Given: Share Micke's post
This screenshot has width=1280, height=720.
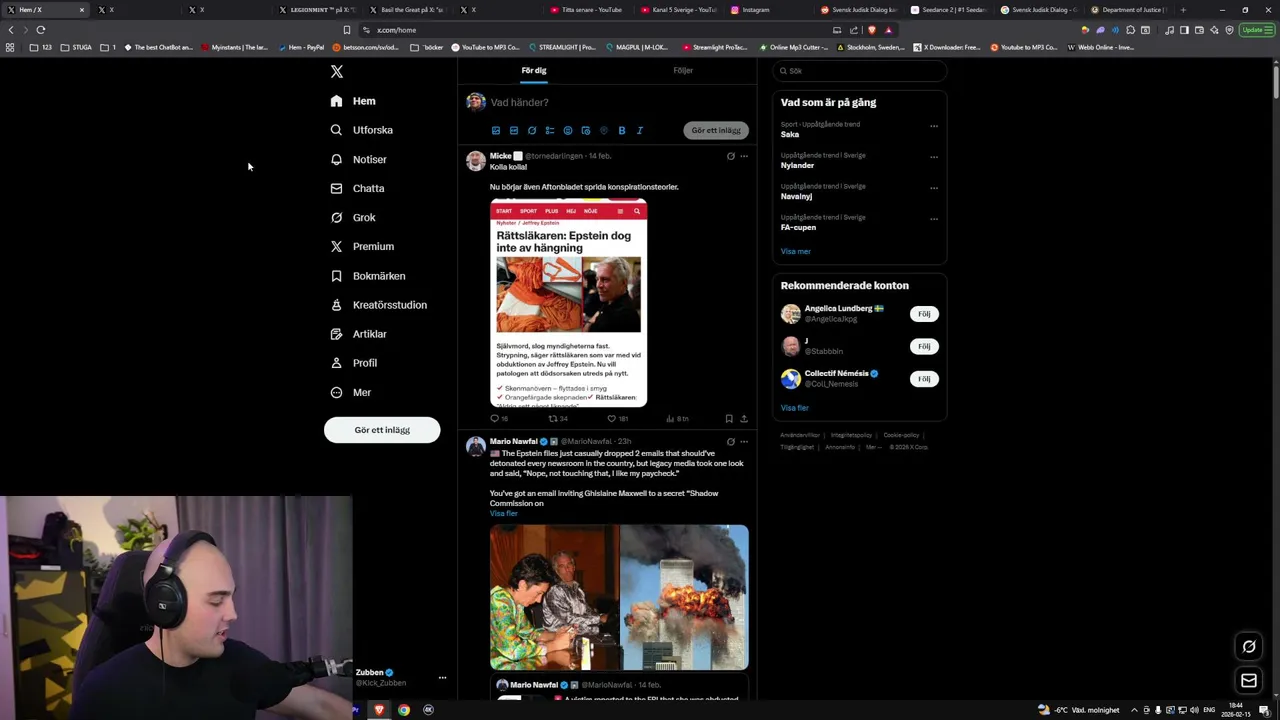Looking at the screenshot, I should (x=743, y=419).
